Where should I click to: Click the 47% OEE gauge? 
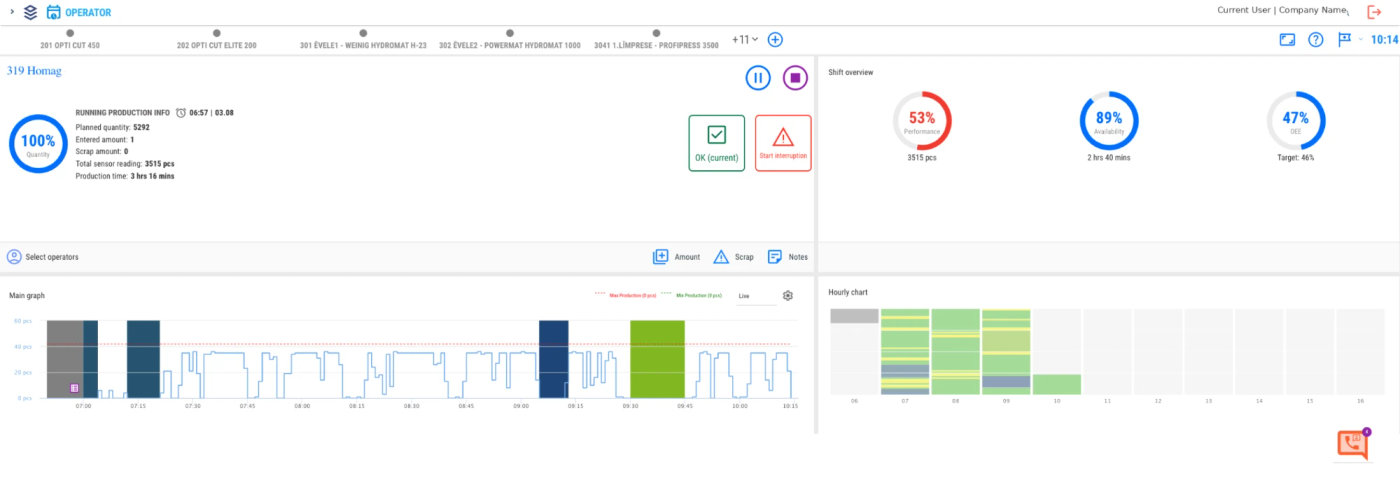coord(1296,121)
